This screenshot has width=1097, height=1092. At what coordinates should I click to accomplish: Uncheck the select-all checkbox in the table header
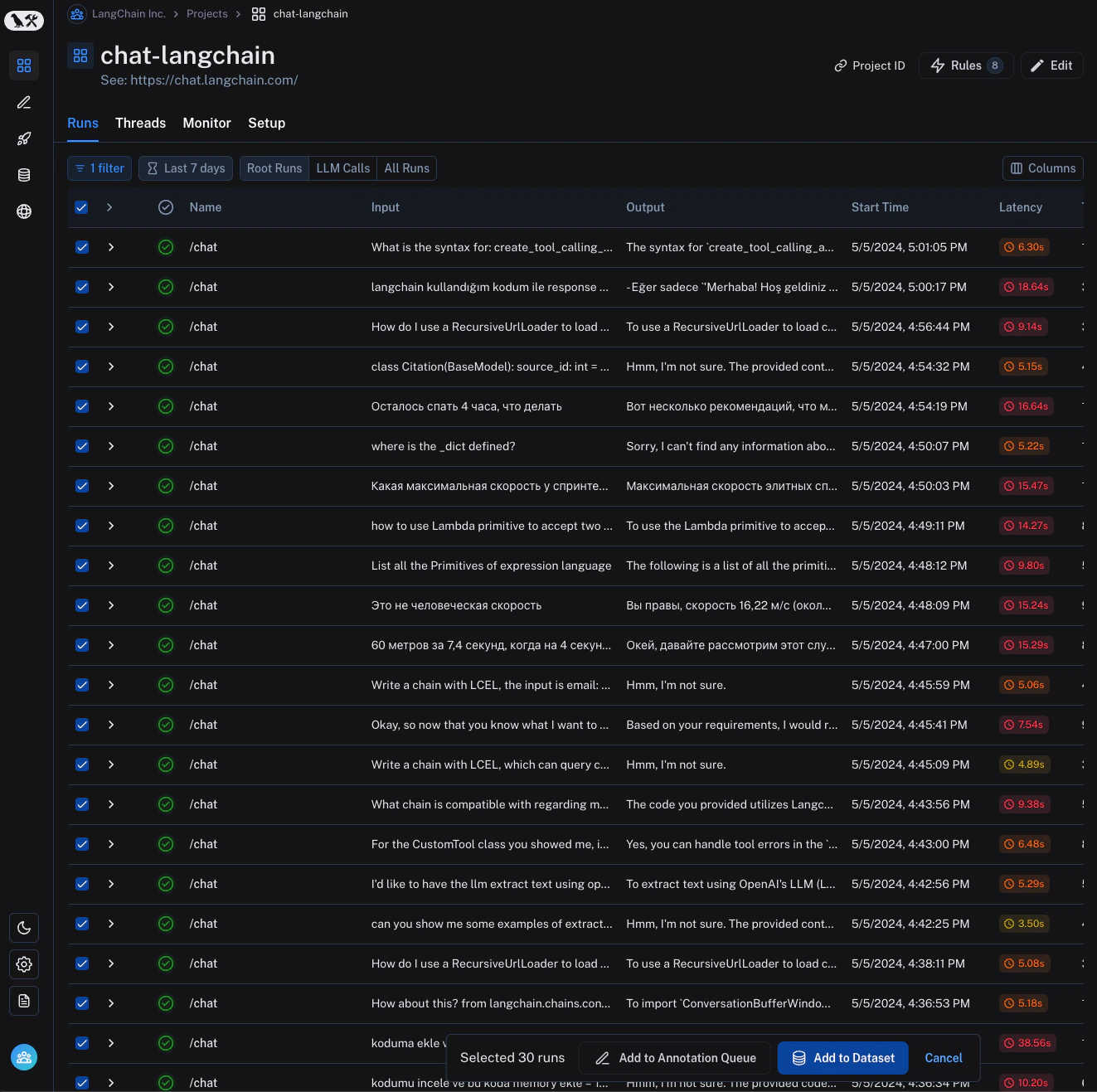pyautogui.click(x=81, y=207)
